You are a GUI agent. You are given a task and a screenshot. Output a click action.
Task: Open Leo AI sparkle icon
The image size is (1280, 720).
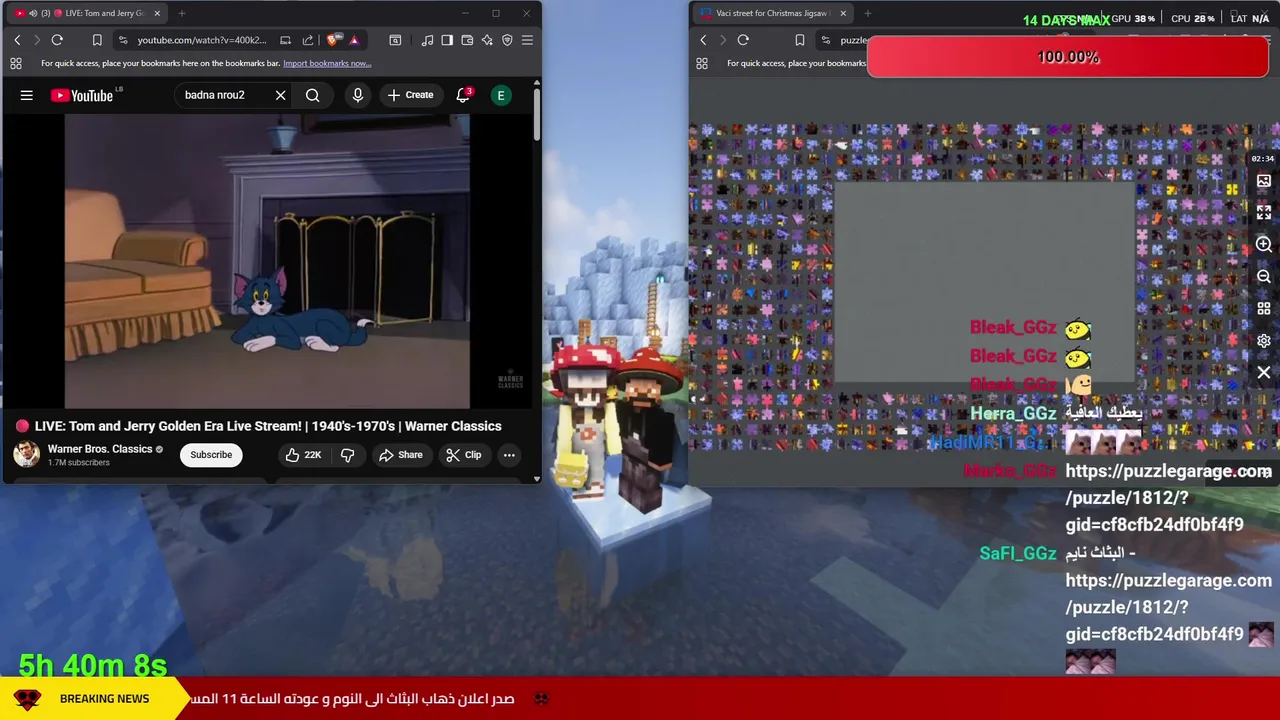487,40
